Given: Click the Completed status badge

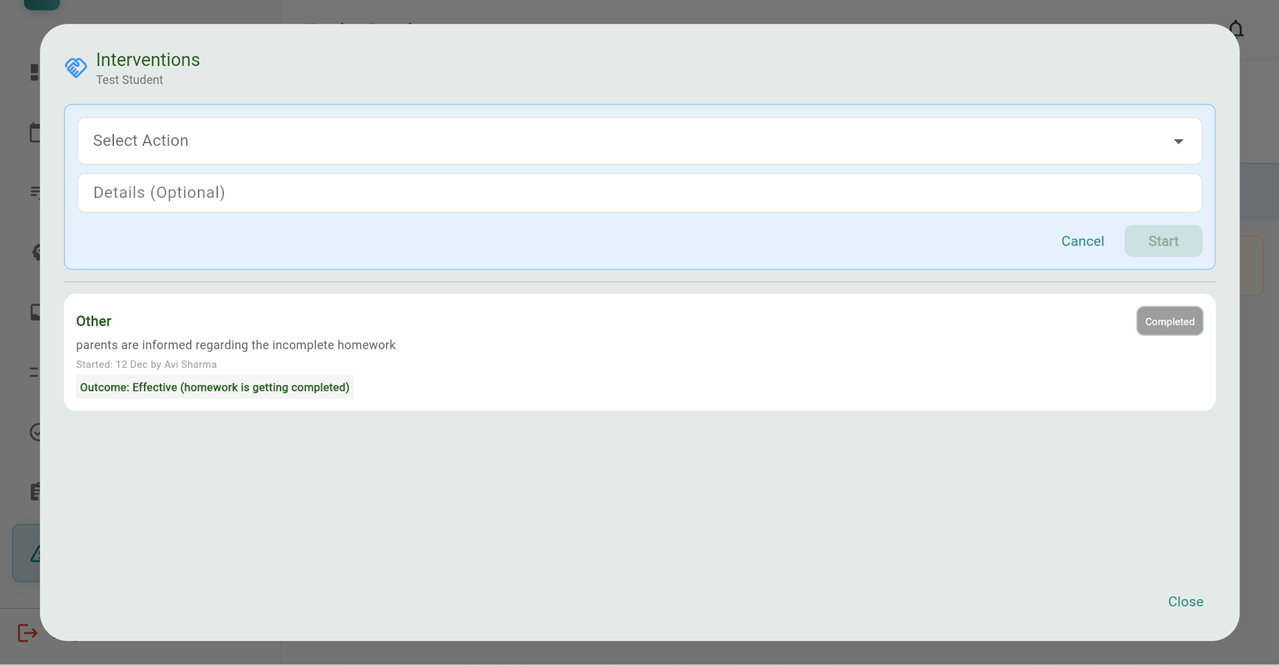Looking at the screenshot, I should [x=1169, y=321].
